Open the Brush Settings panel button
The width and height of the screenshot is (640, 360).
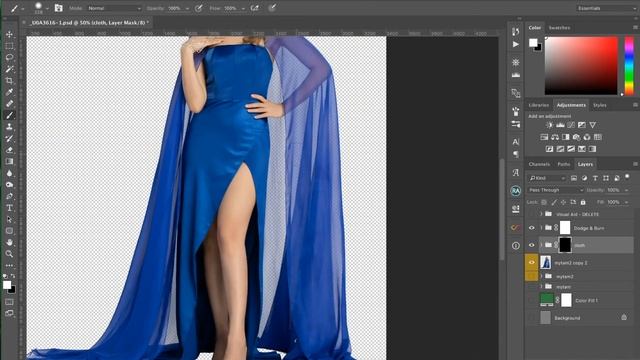point(58,8)
